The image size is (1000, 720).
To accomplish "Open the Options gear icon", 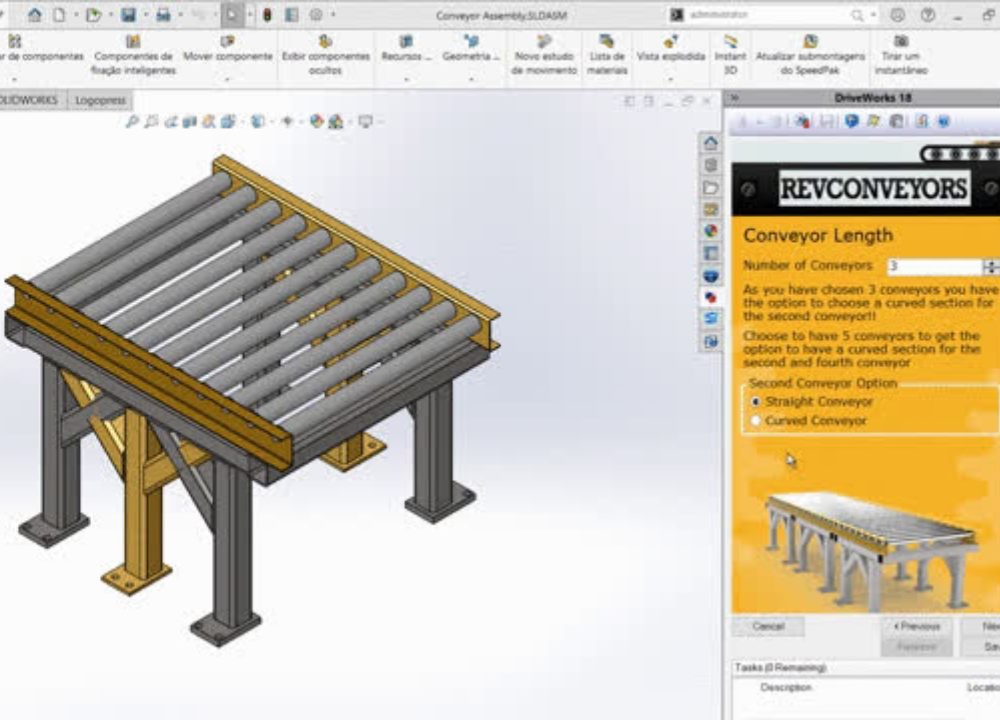I will pyautogui.click(x=316, y=15).
